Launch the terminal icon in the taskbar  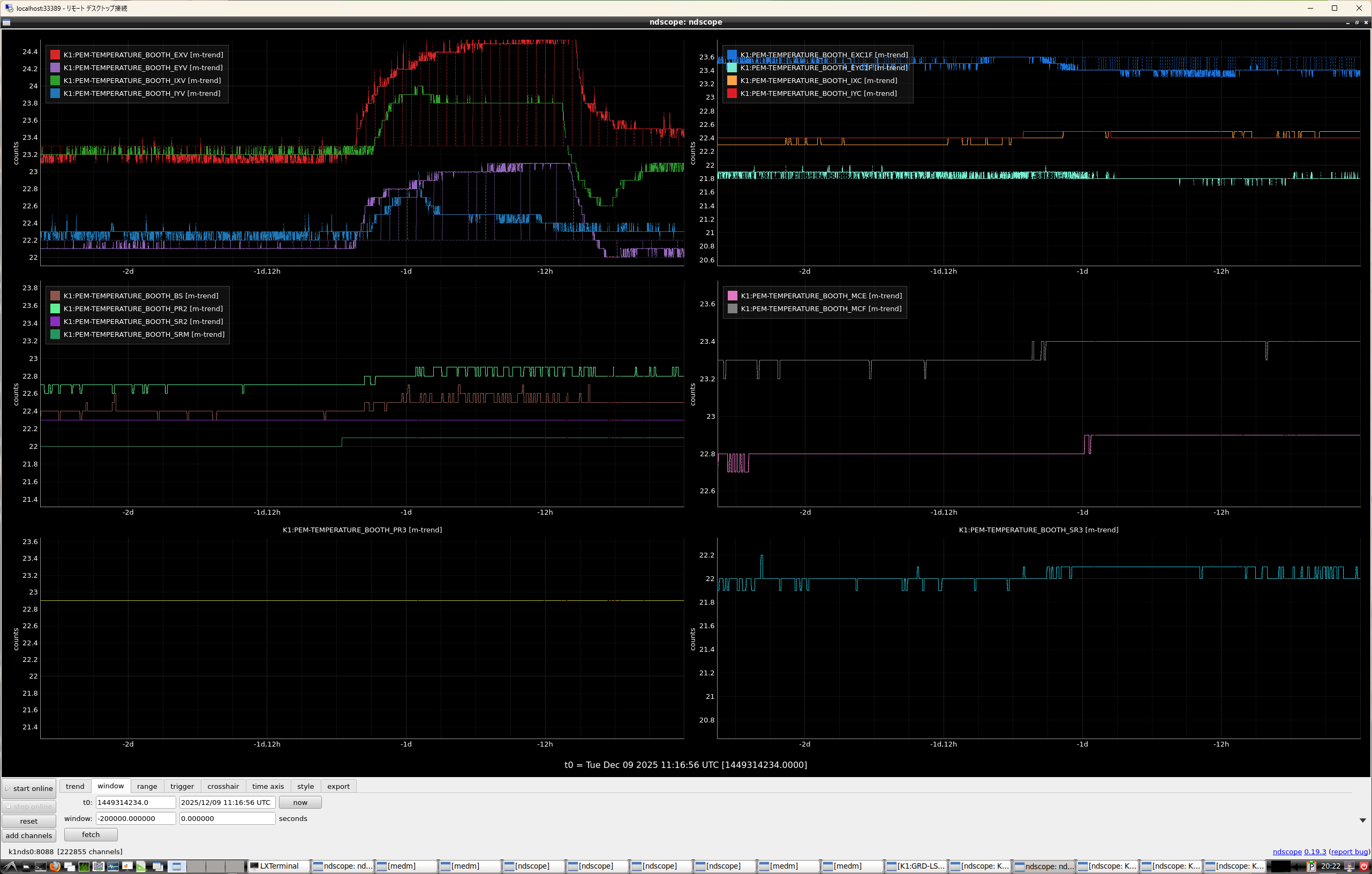[x=41, y=867]
